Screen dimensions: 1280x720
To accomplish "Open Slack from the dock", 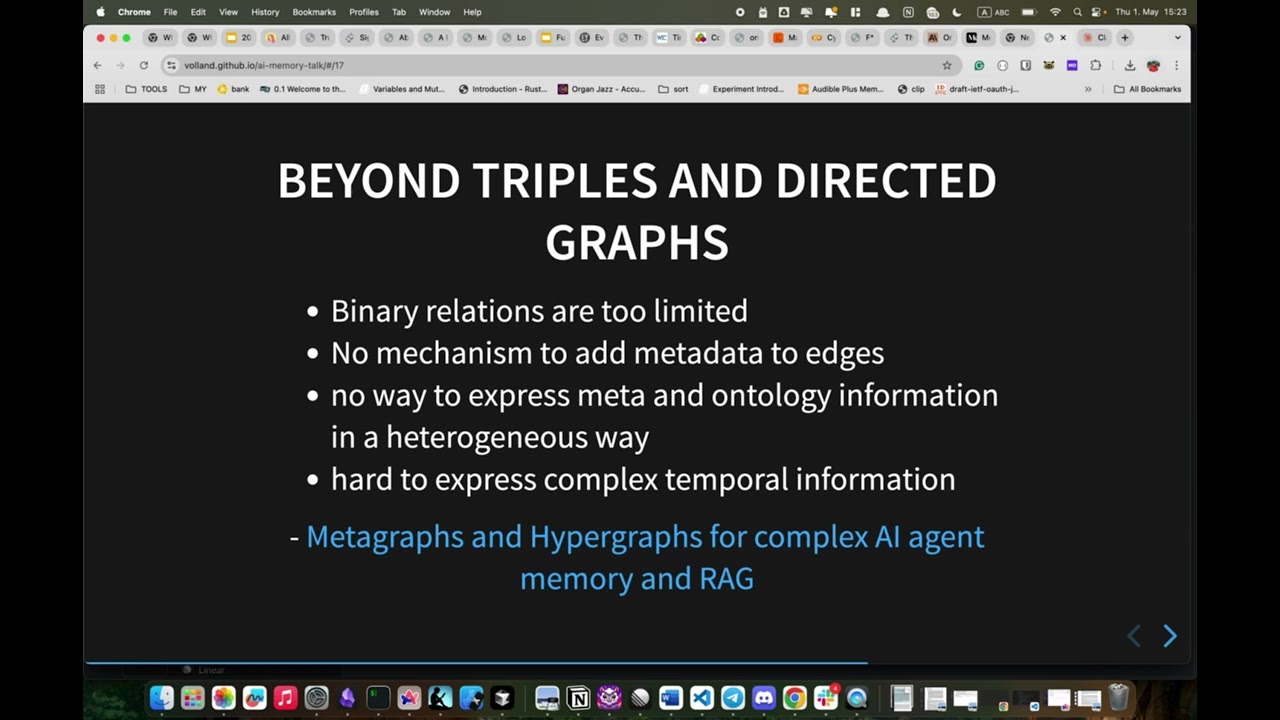I will [826, 697].
